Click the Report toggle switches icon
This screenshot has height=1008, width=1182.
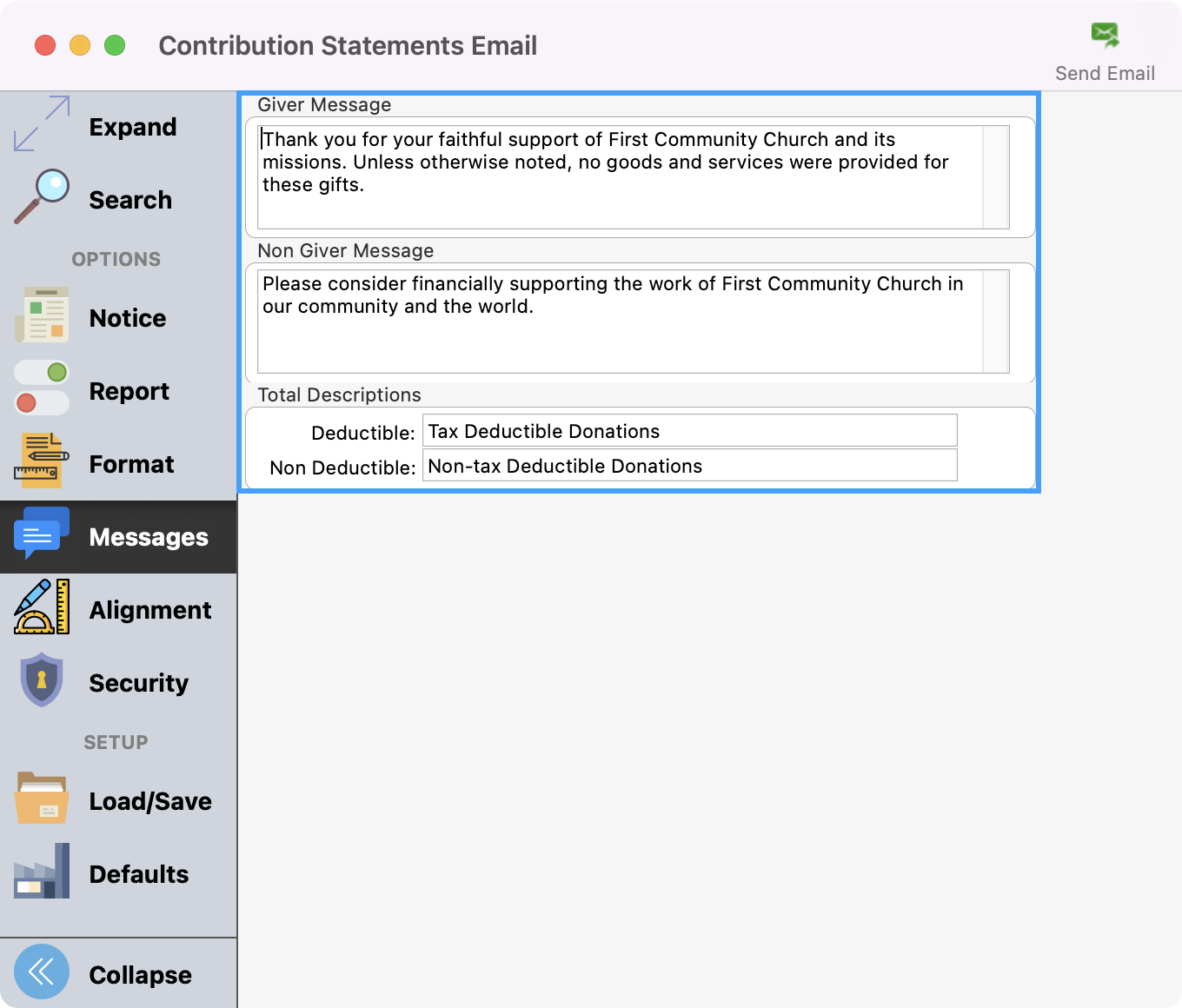tap(42, 388)
